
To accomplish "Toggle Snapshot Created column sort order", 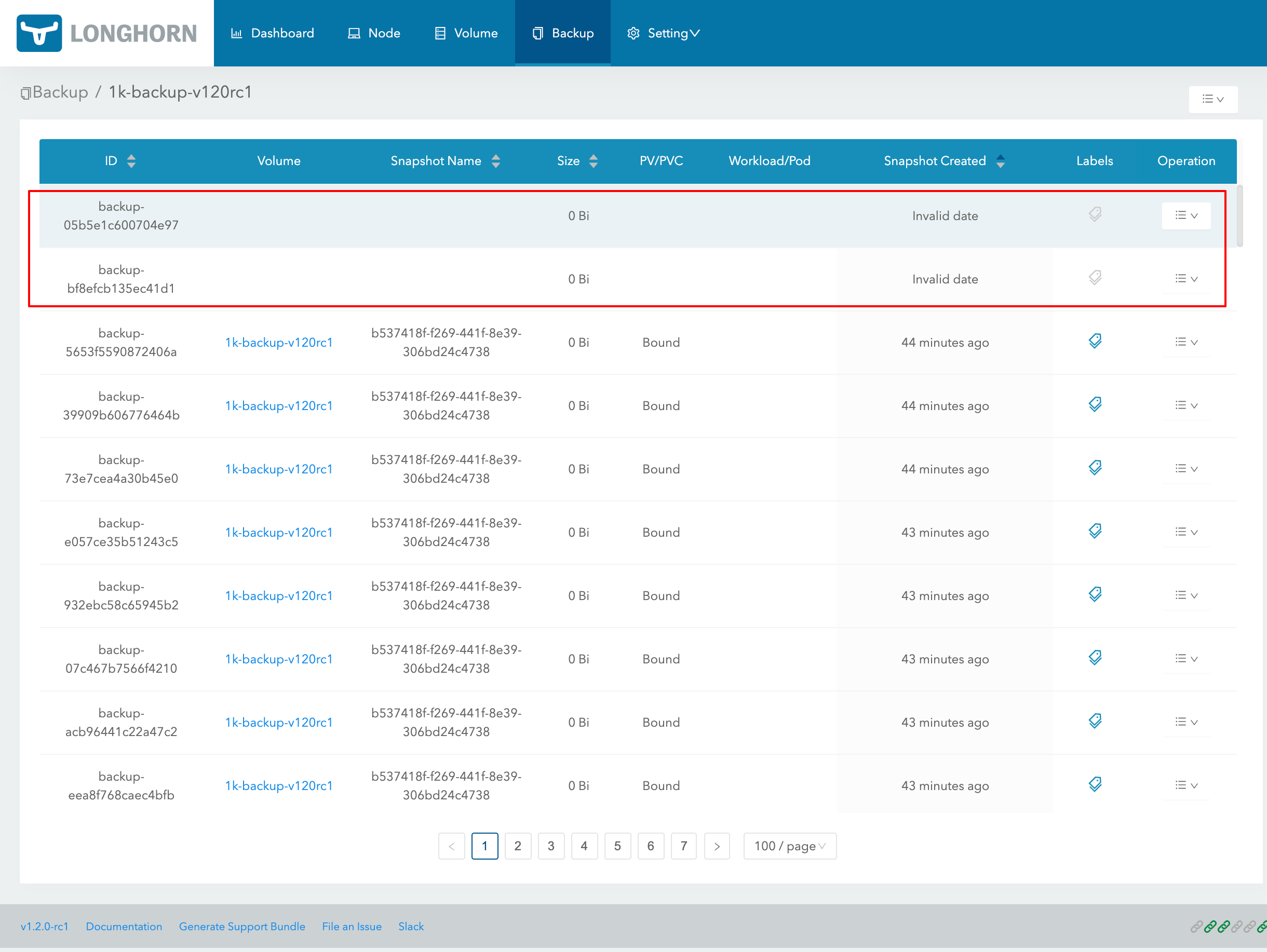I will pos(1001,161).
